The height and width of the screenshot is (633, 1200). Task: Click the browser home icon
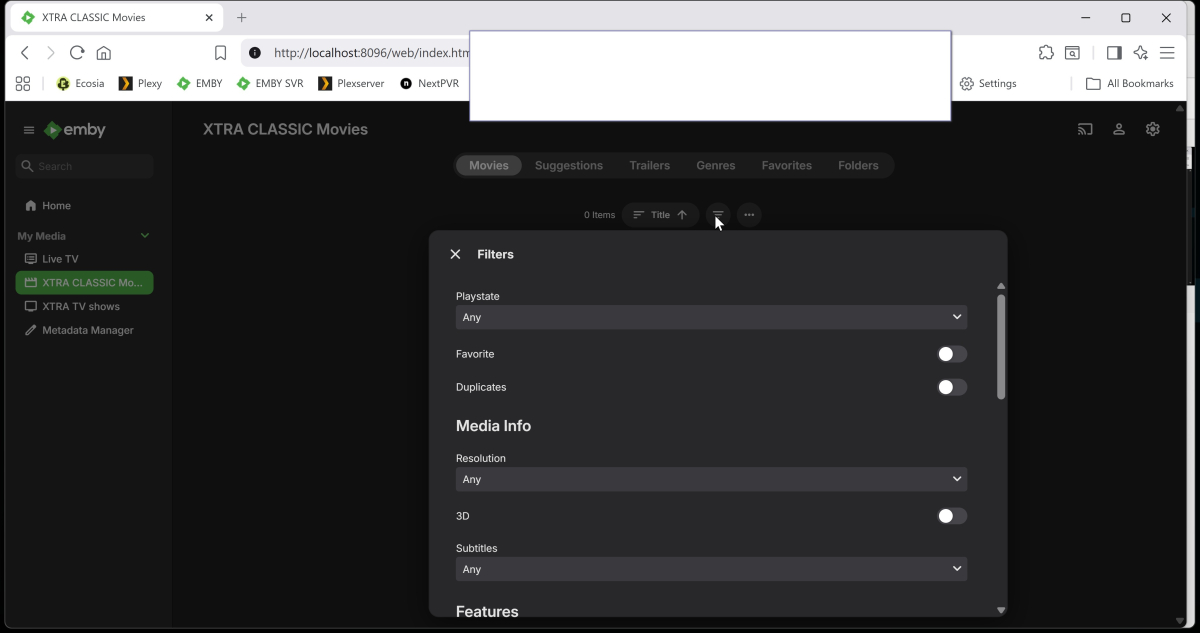[x=104, y=53]
